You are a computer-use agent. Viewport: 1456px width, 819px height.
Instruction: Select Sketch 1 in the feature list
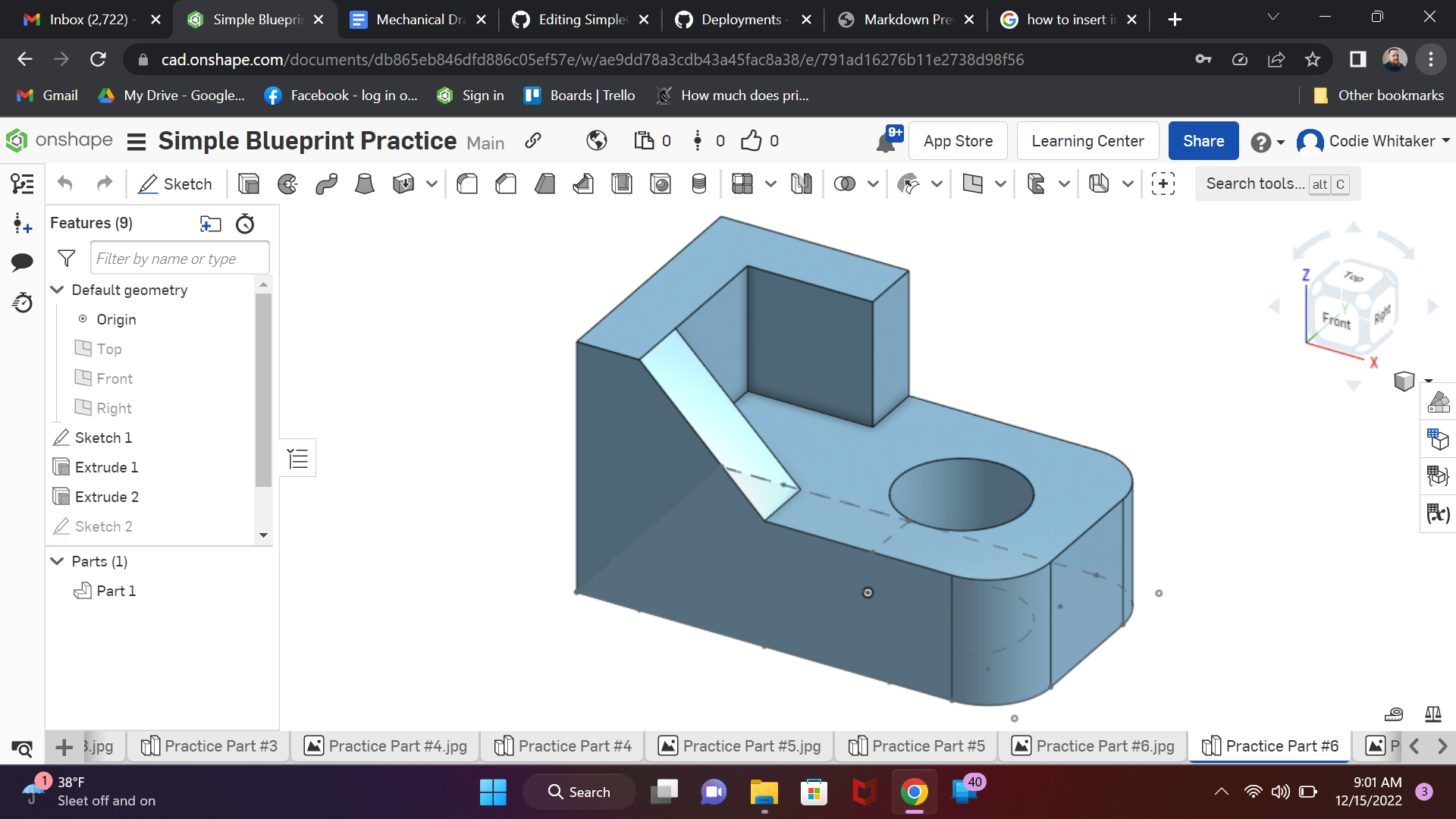pyautogui.click(x=104, y=438)
